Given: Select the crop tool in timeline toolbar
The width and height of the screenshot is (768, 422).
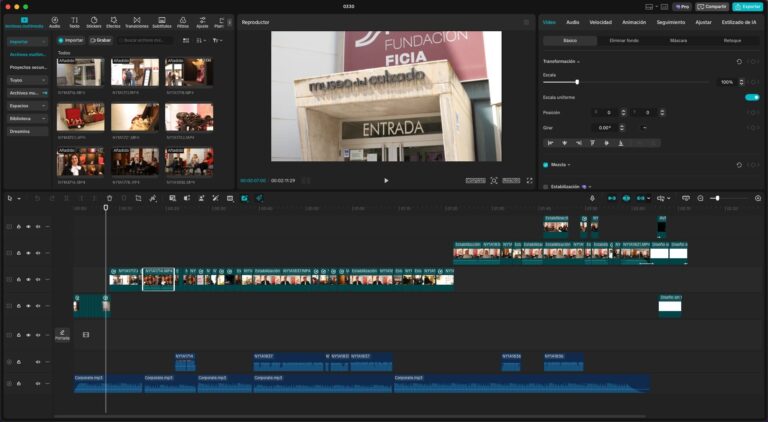Looking at the screenshot, I should click(138, 198).
